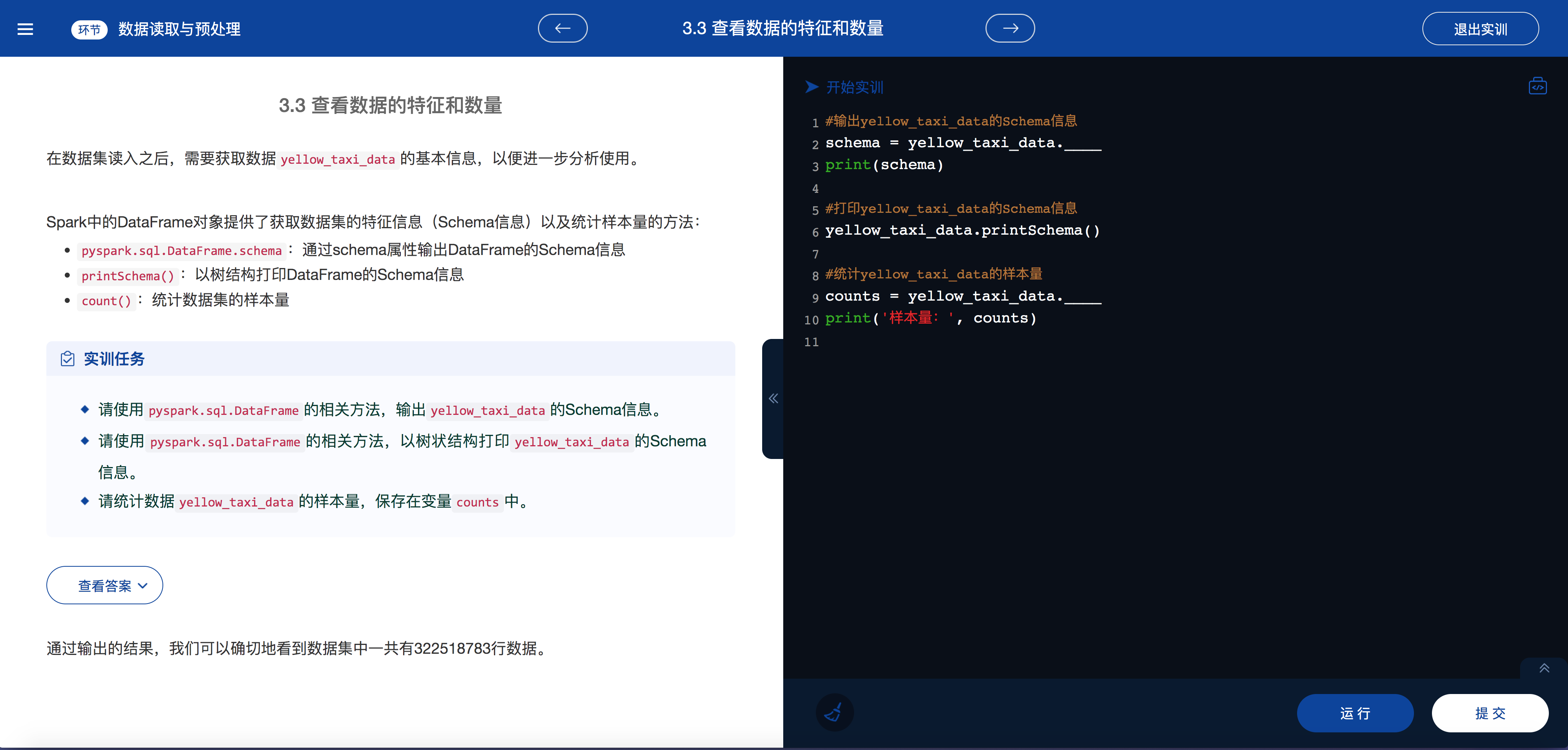Click the 环节 badge
1568x750 pixels.
(x=90, y=29)
